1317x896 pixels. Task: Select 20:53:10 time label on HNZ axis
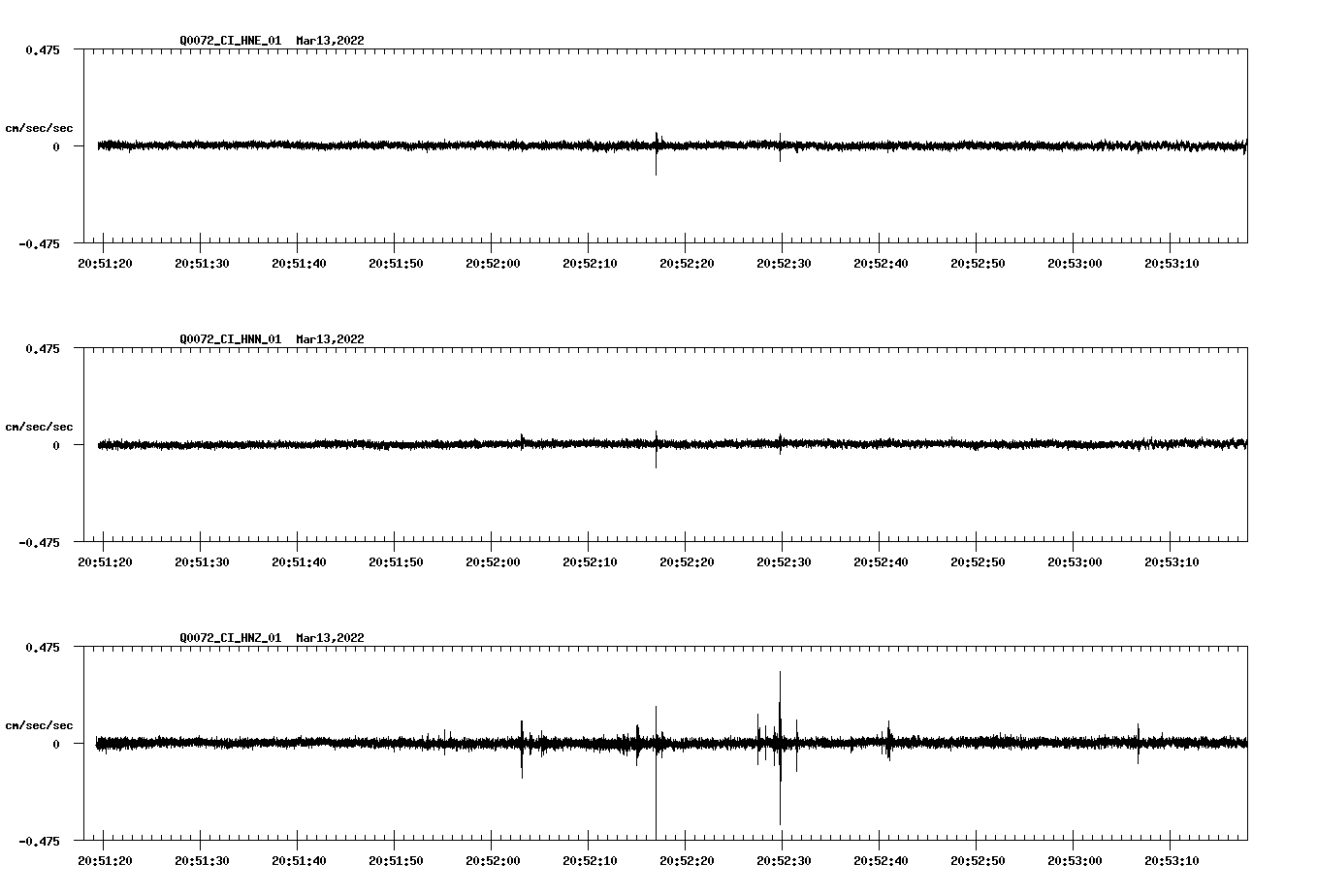[1172, 861]
